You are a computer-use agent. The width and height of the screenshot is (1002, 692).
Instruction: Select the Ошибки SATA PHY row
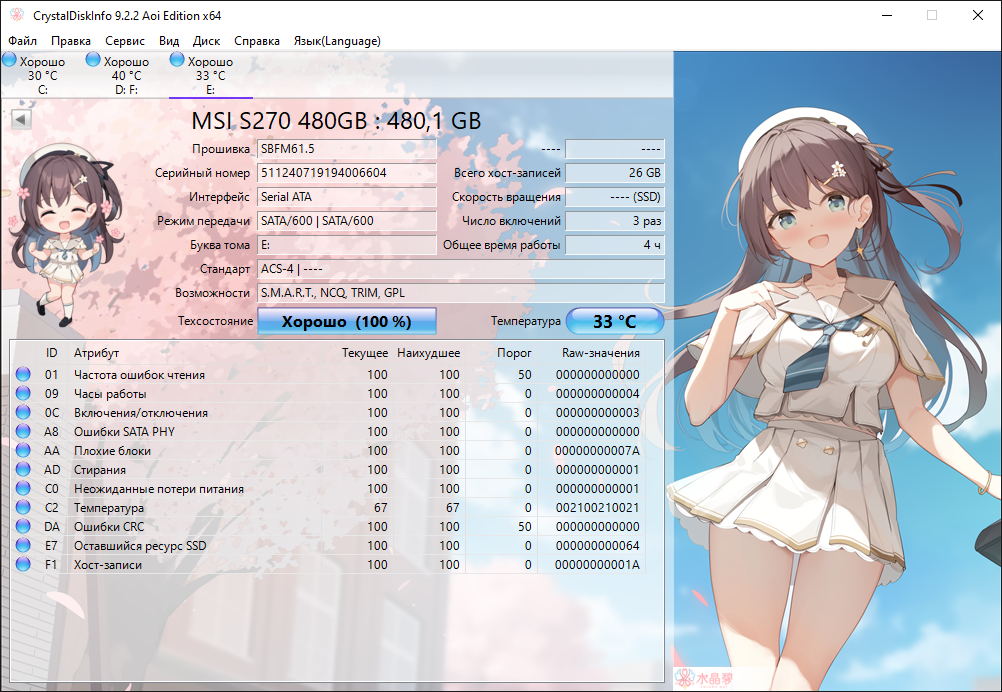tap(328, 431)
